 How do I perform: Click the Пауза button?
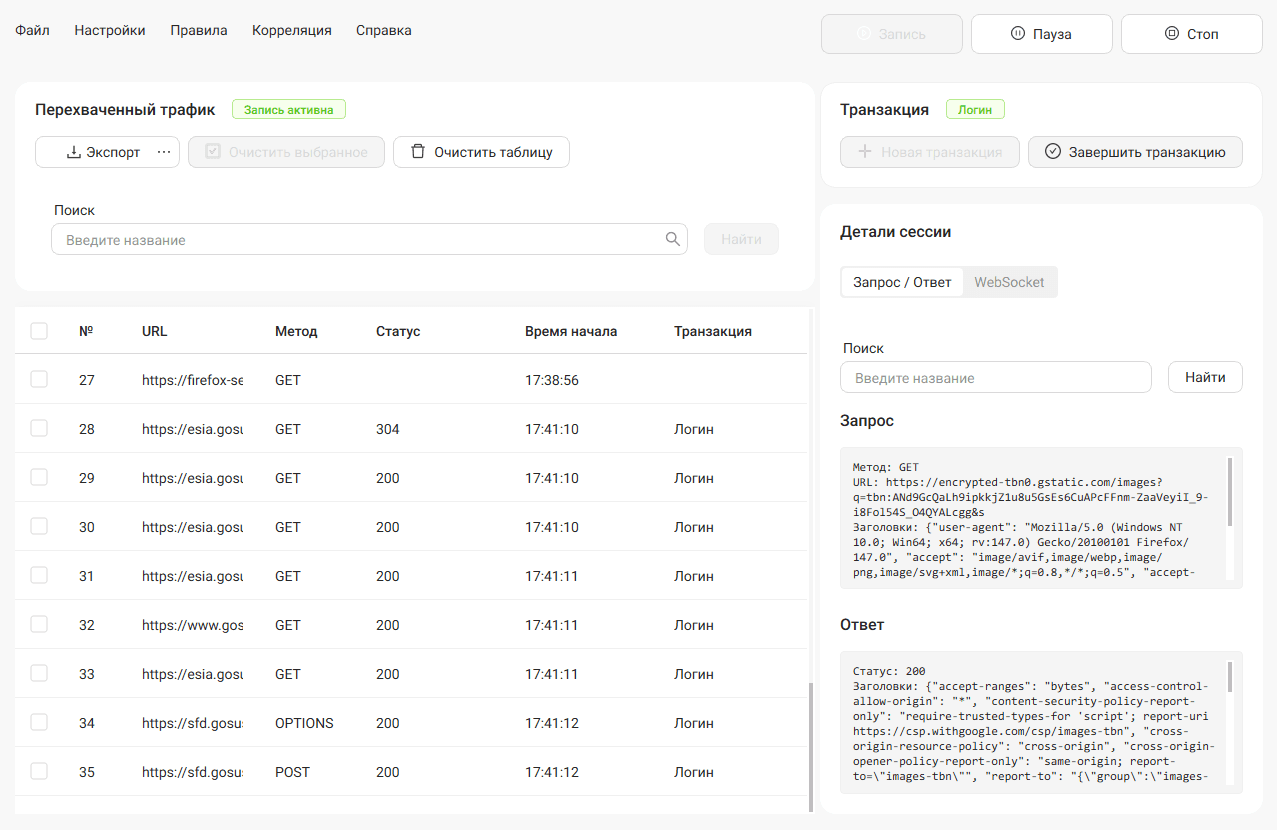pos(1042,34)
